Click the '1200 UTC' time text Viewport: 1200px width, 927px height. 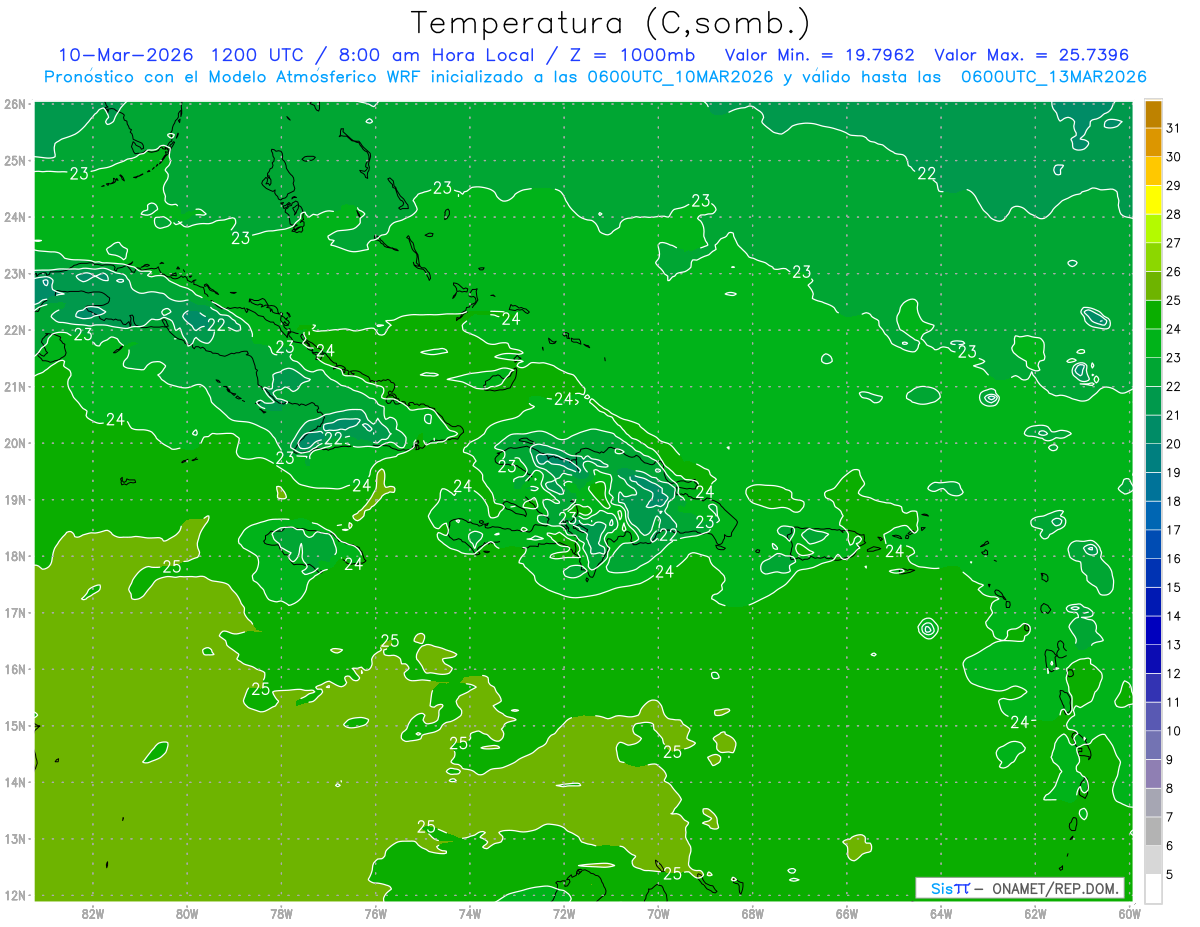[x=256, y=55]
